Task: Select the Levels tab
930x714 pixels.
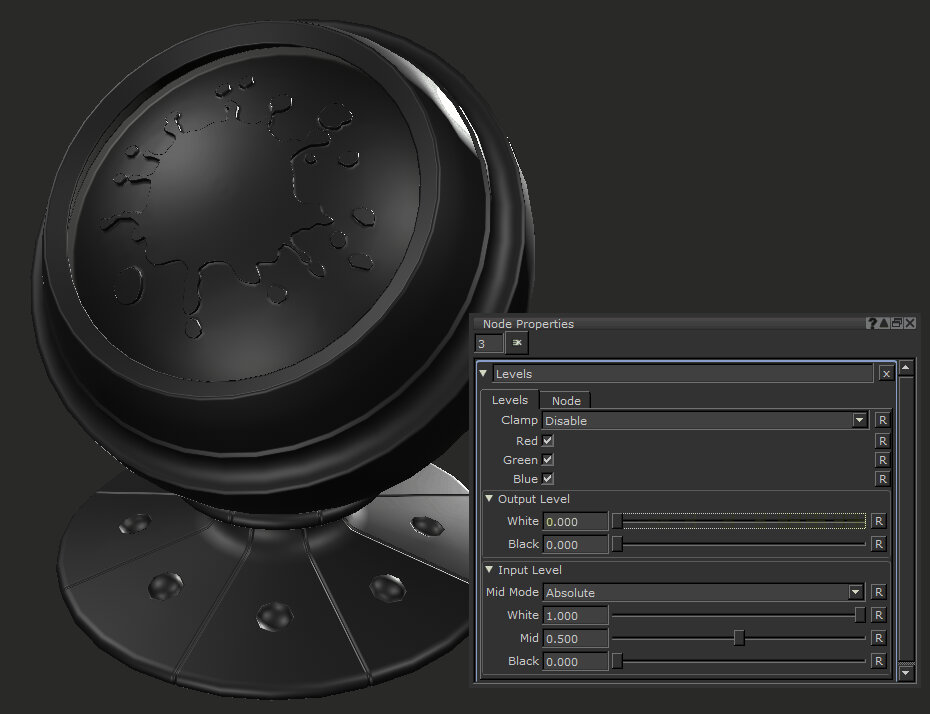Action: 510,400
